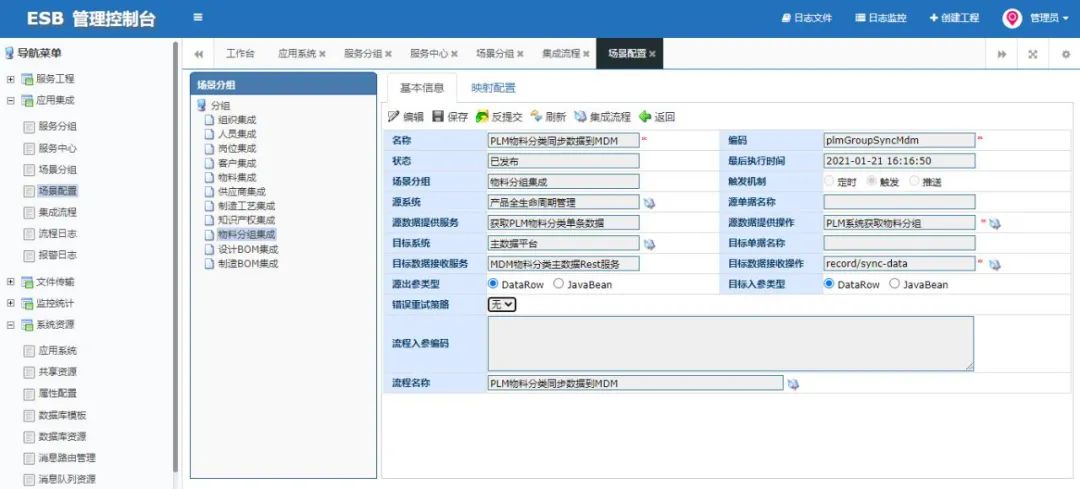This screenshot has height=489, width=1080.
Task: Click lookup icon beside 目标数据接收操作 field
Action: 995,264
